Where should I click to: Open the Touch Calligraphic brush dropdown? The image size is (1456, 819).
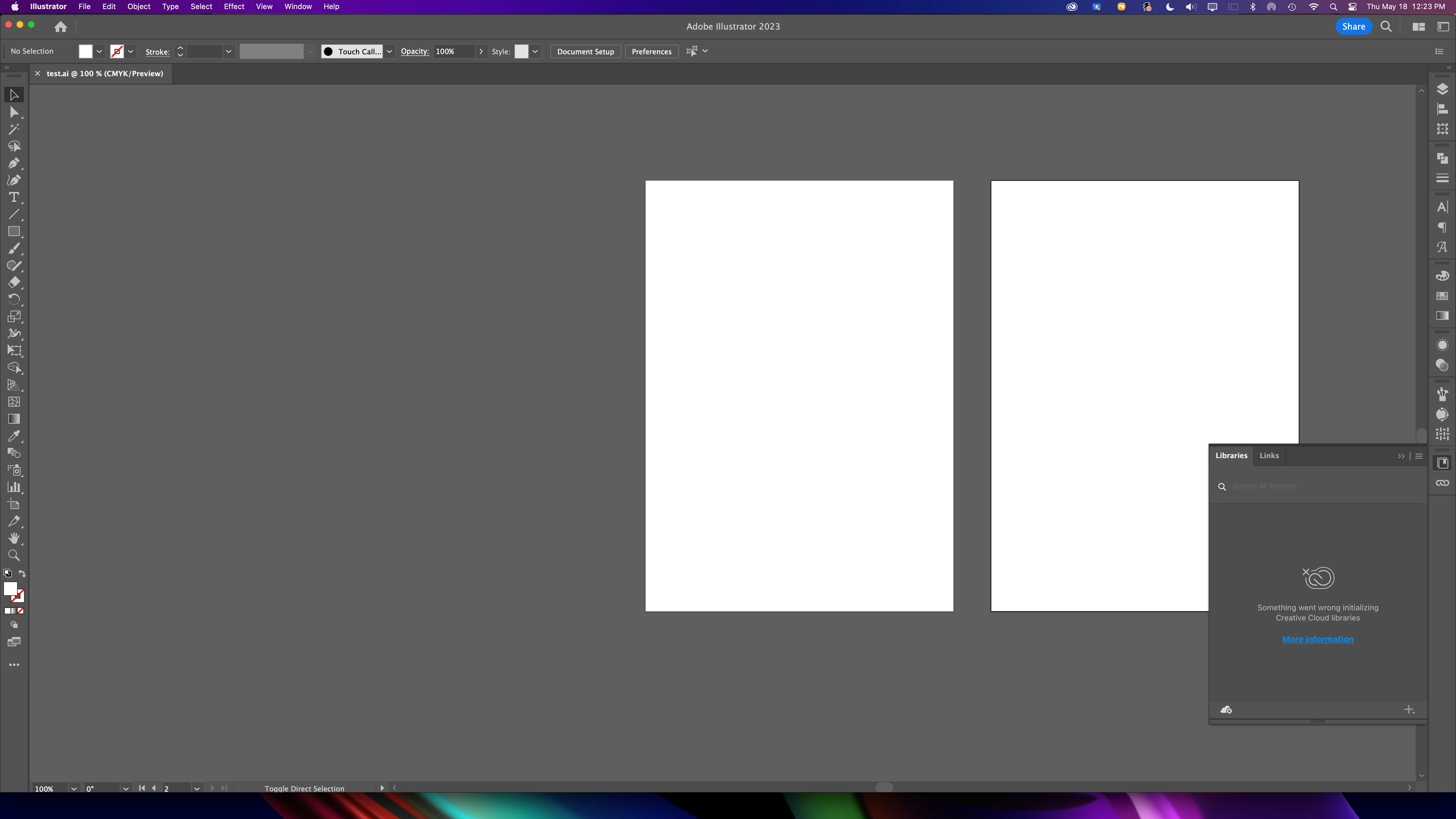[389, 51]
